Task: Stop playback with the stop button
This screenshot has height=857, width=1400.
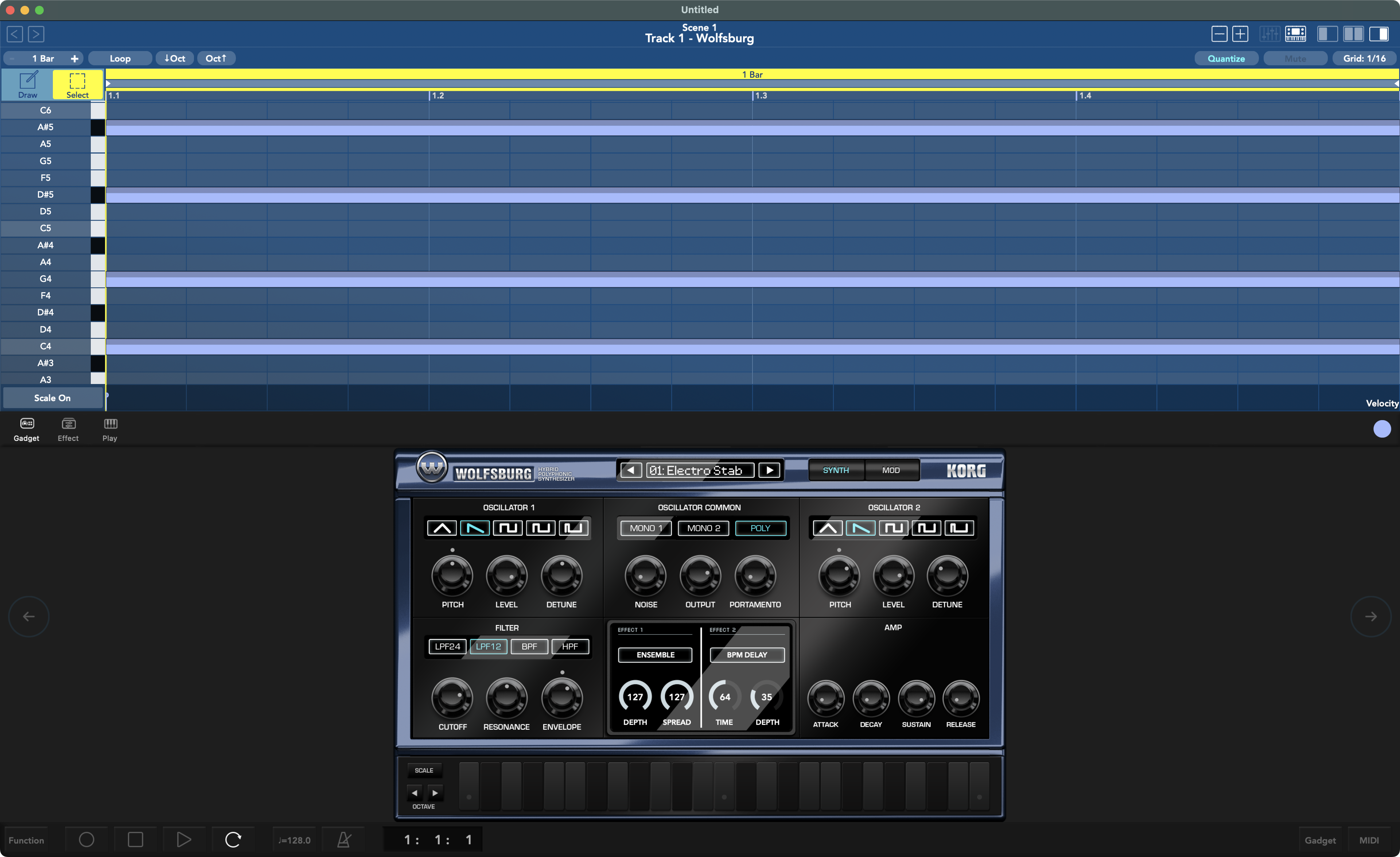Action: click(x=135, y=839)
